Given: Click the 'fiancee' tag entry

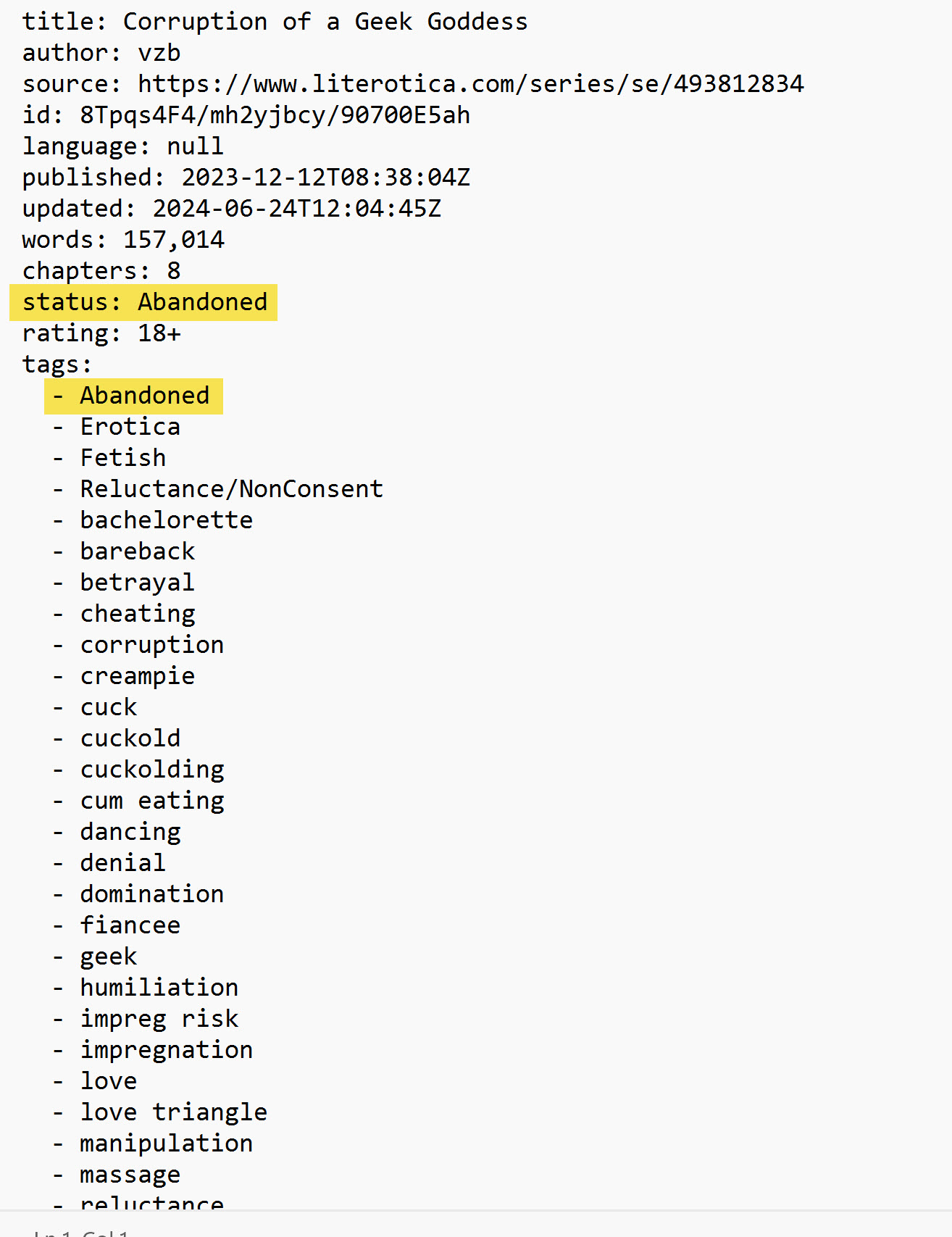Looking at the screenshot, I should coord(130,925).
